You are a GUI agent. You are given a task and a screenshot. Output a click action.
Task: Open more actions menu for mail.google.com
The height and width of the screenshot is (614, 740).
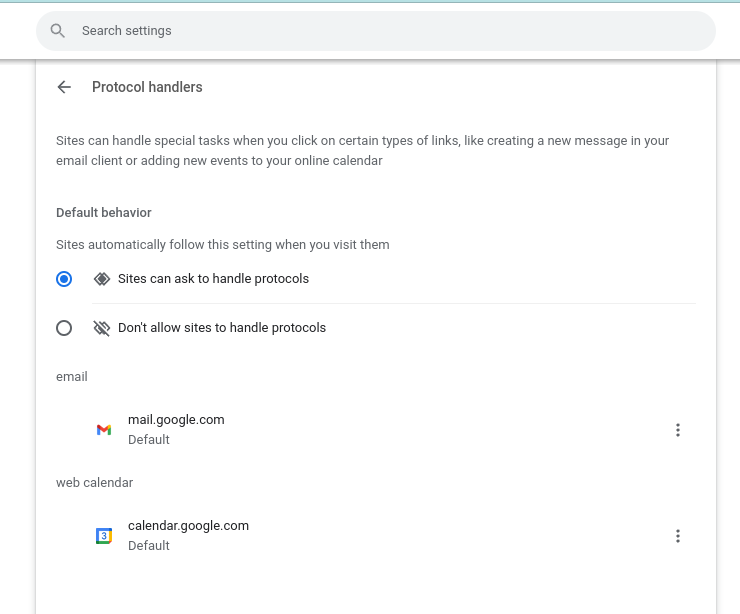pyautogui.click(x=678, y=430)
